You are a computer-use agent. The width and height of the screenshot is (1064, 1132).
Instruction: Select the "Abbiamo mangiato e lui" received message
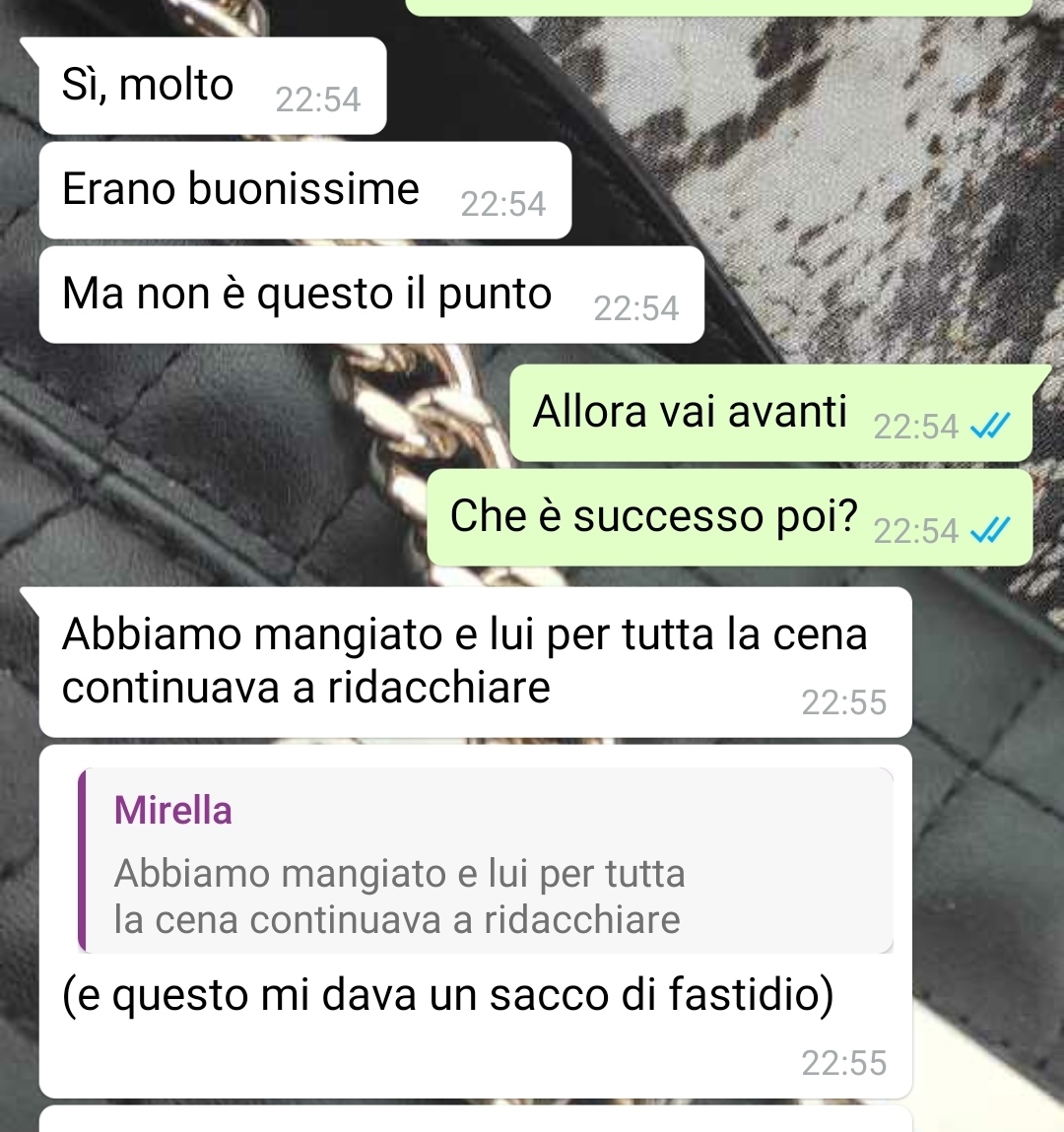click(x=476, y=662)
